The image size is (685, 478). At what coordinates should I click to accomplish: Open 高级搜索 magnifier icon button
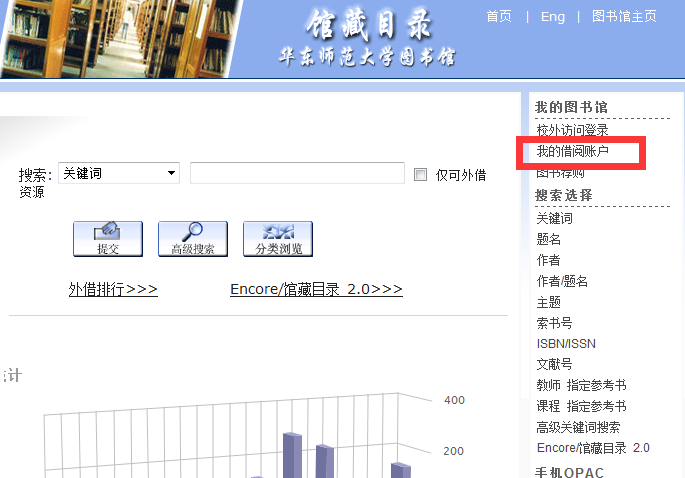click(193, 239)
